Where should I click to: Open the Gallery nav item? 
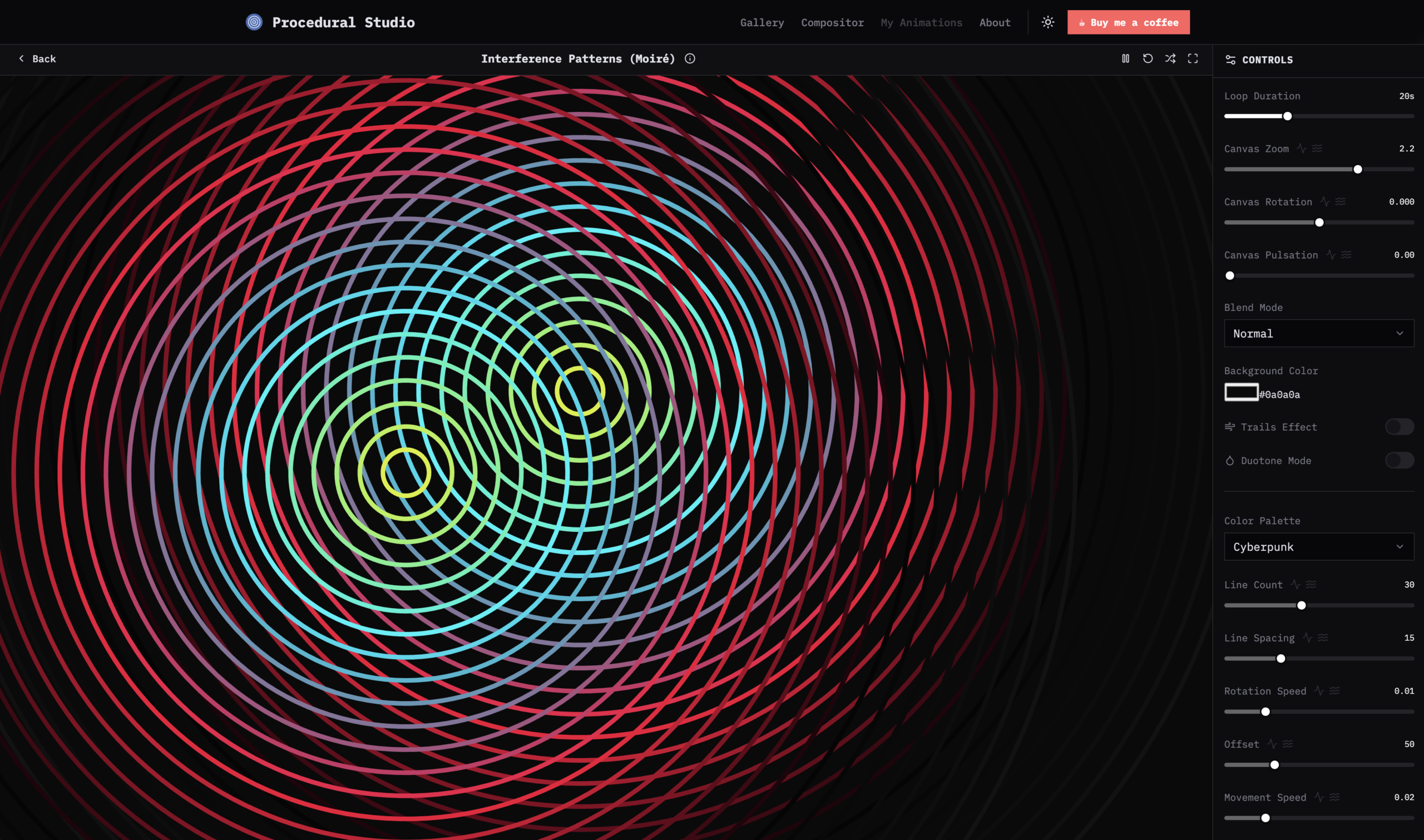pos(762,23)
